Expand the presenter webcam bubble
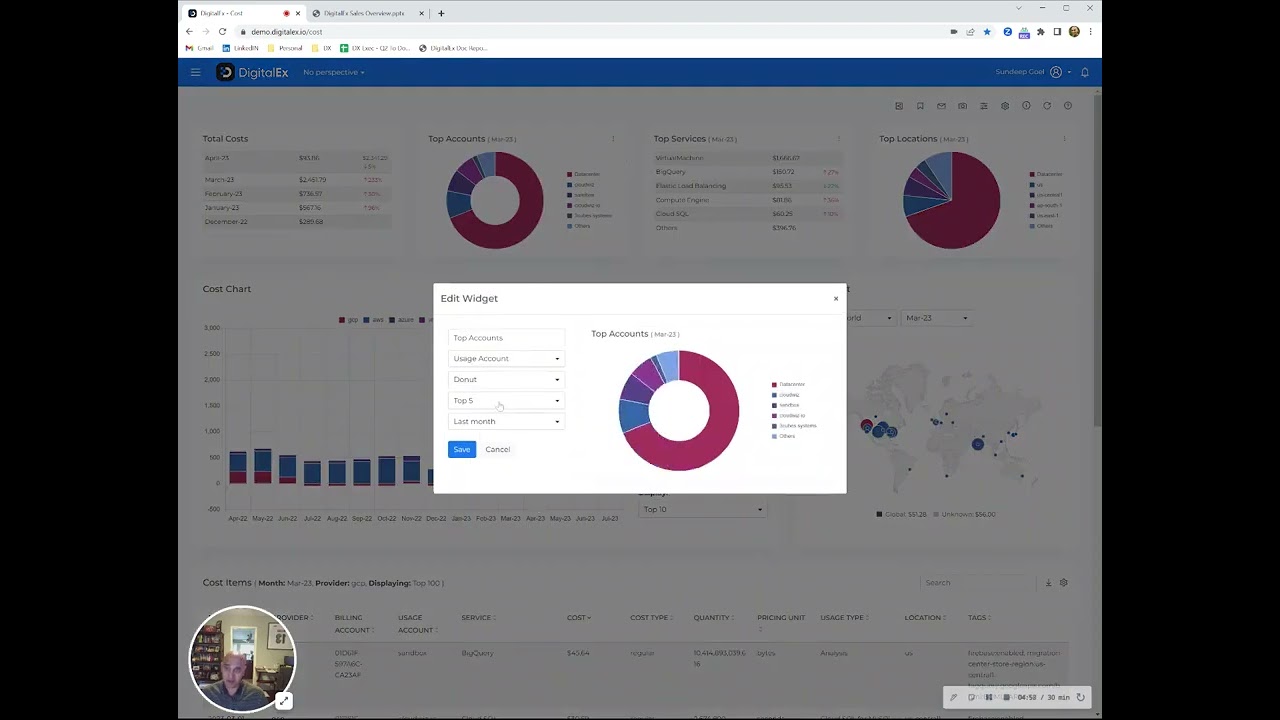The image size is (1280, 720). click(284, 701)
